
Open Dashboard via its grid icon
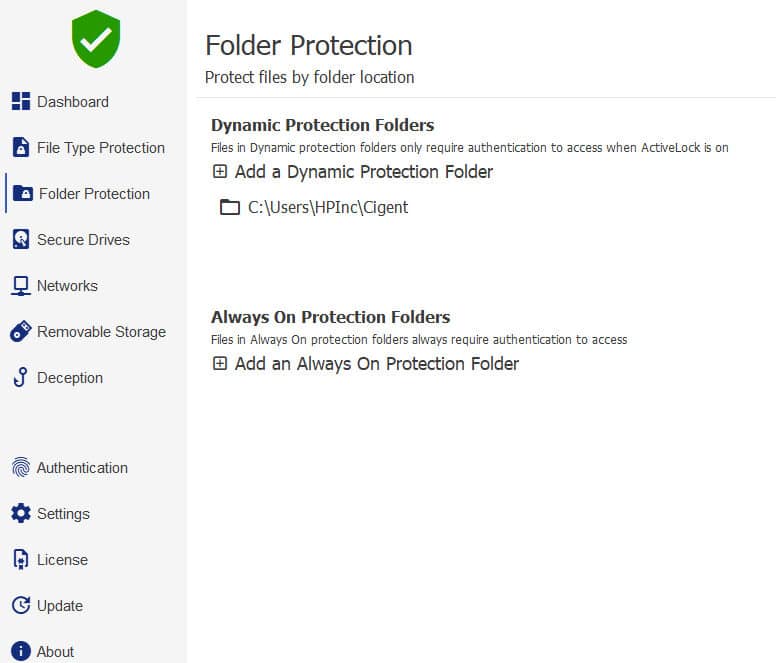pos(21,101)
